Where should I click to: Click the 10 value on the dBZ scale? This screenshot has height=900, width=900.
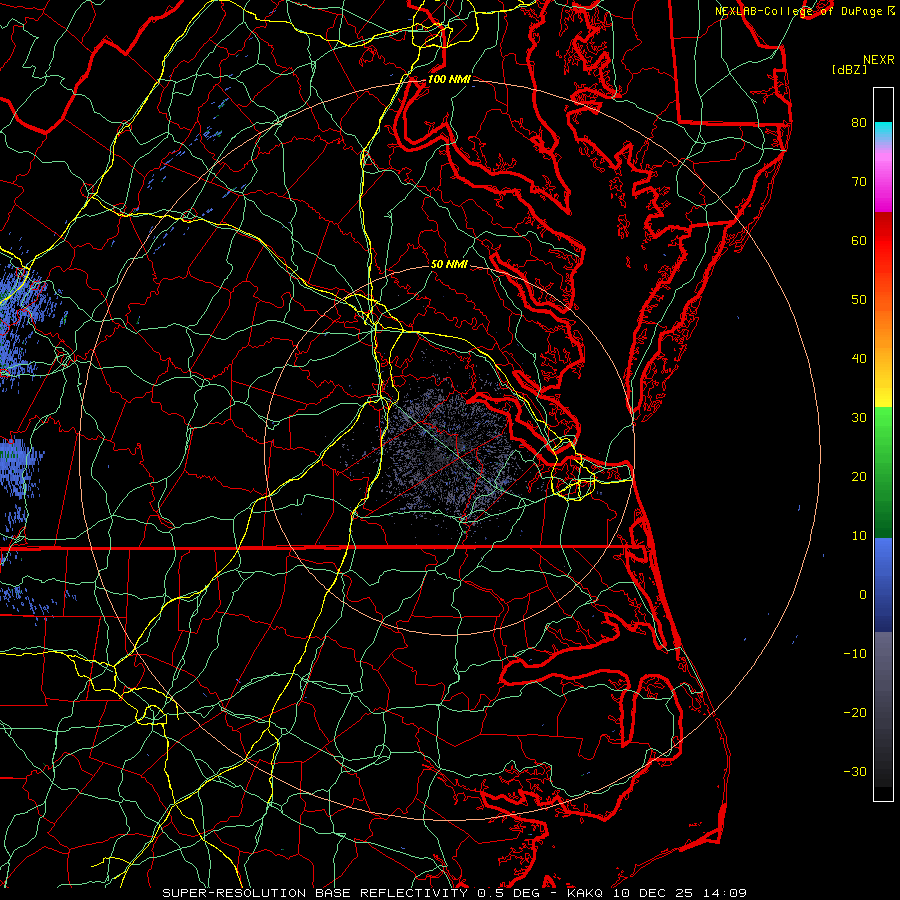tap(859, 536)
